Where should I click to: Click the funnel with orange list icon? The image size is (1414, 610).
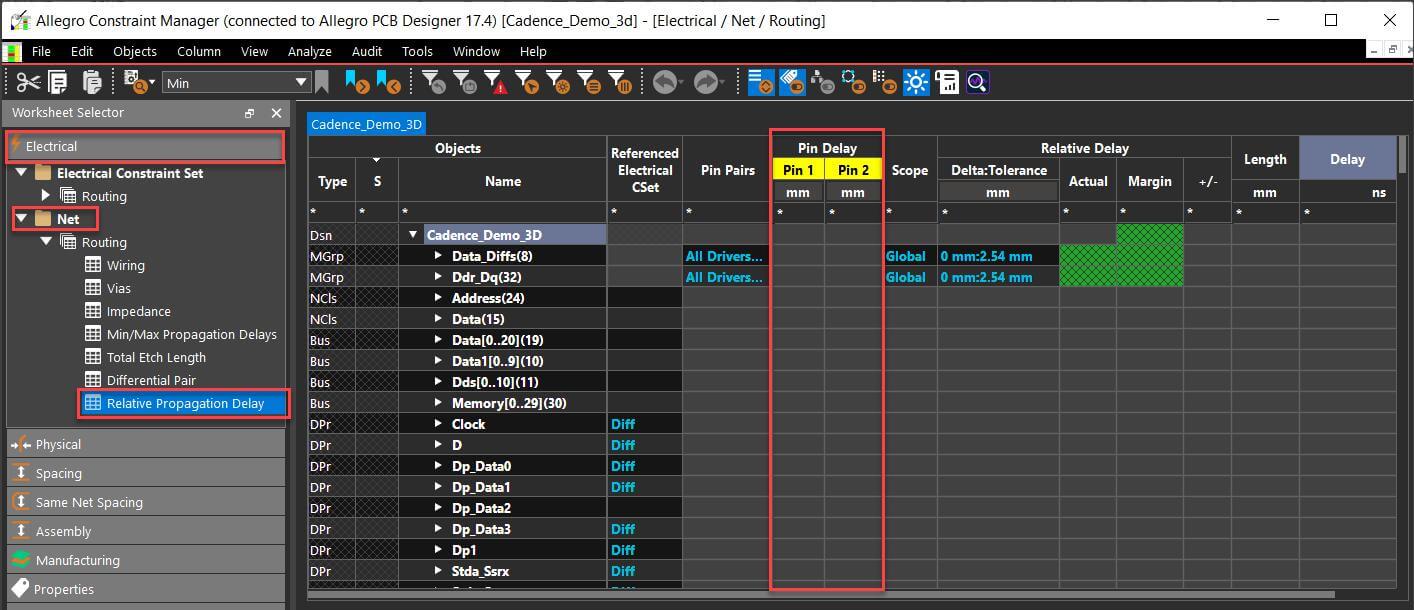click(589, 82)
